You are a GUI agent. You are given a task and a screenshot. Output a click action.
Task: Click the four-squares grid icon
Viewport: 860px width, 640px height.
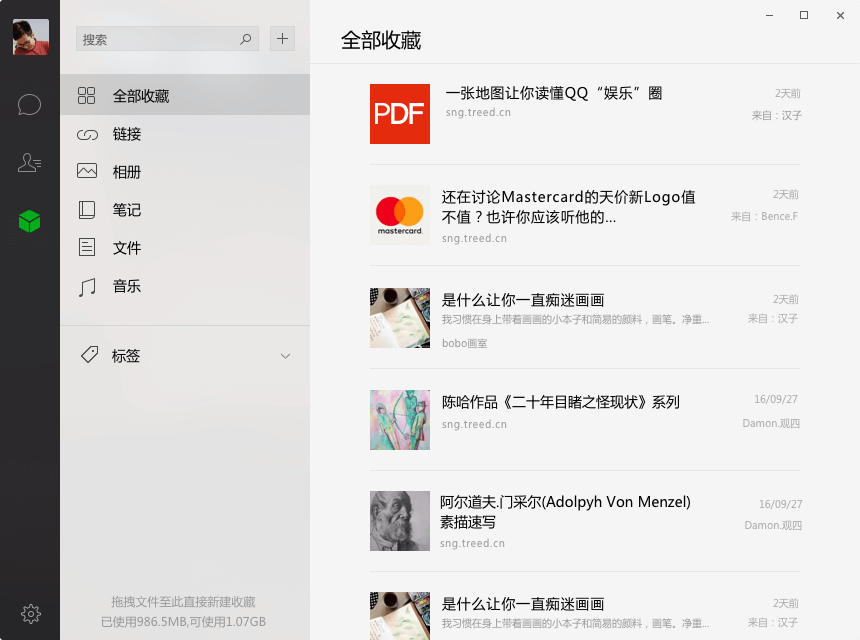click(x=87, y=95)
